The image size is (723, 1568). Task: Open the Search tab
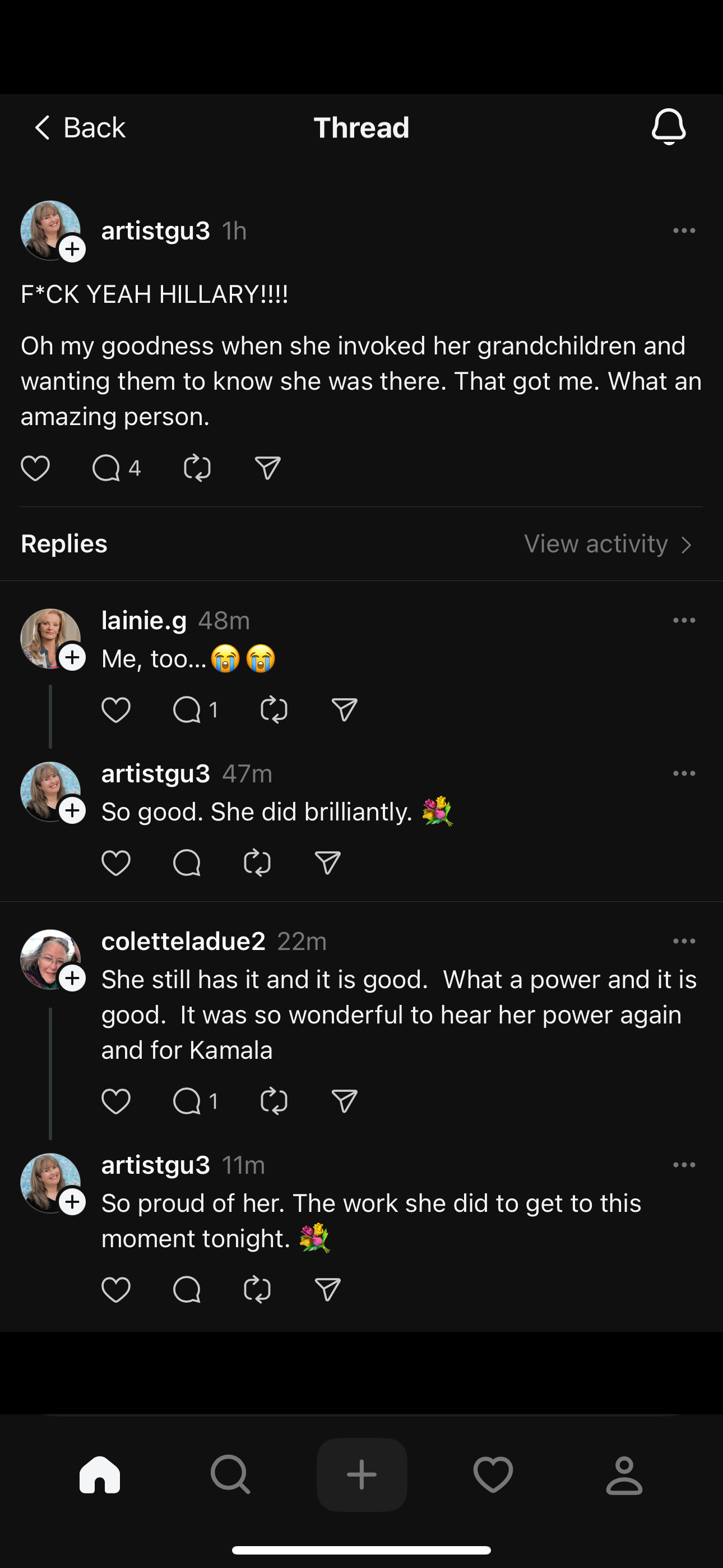coord(230,1475)
